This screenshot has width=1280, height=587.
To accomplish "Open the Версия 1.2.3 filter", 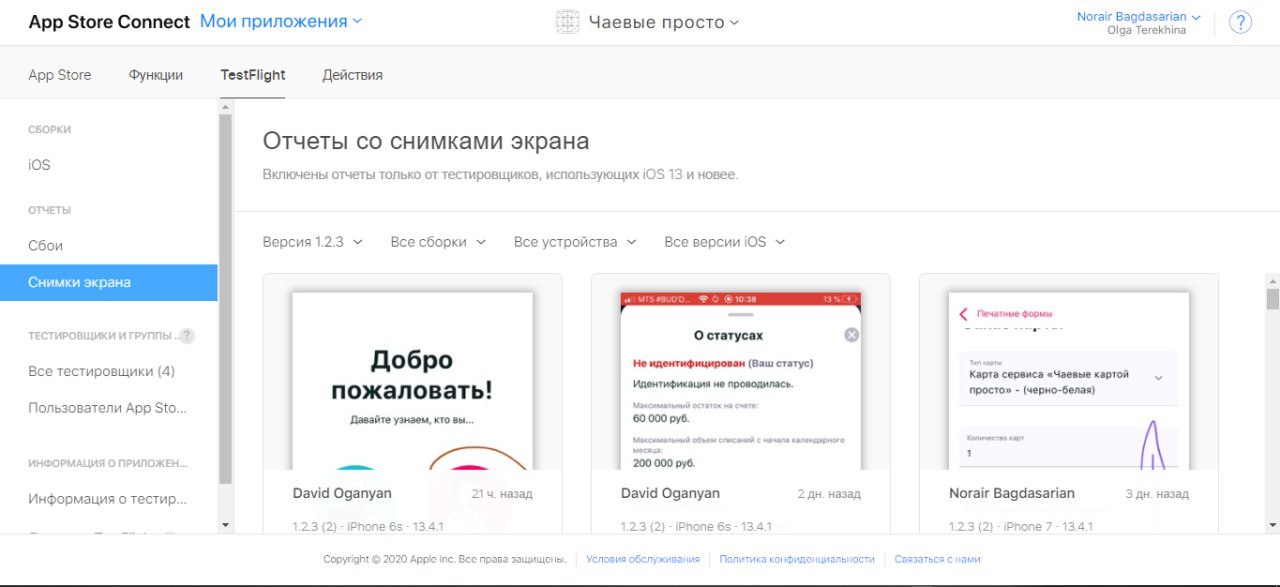I will 313,242.
